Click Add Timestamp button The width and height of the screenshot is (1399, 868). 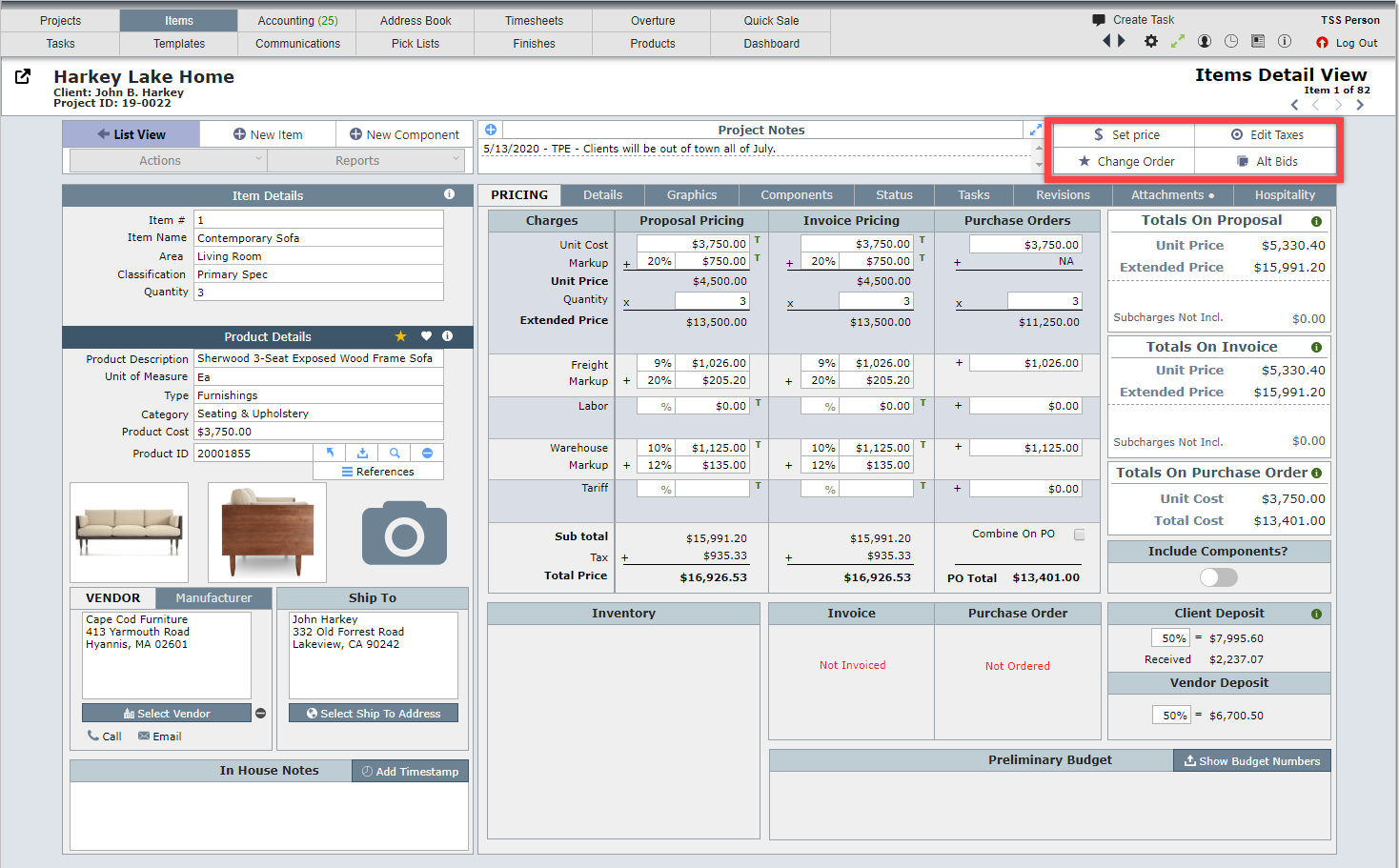point(411,772)
